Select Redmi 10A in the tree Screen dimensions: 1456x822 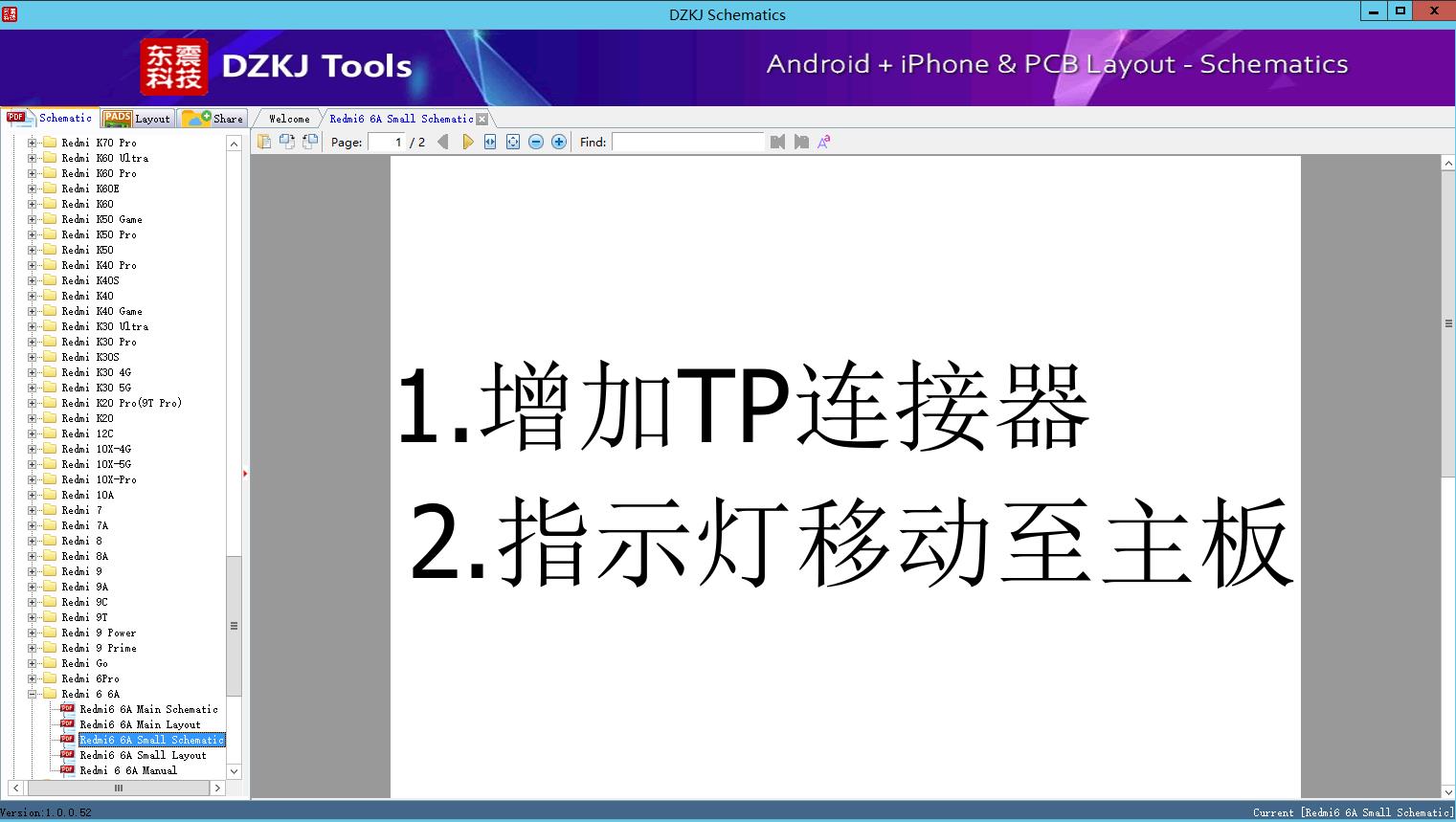click(x=88, y=495)
